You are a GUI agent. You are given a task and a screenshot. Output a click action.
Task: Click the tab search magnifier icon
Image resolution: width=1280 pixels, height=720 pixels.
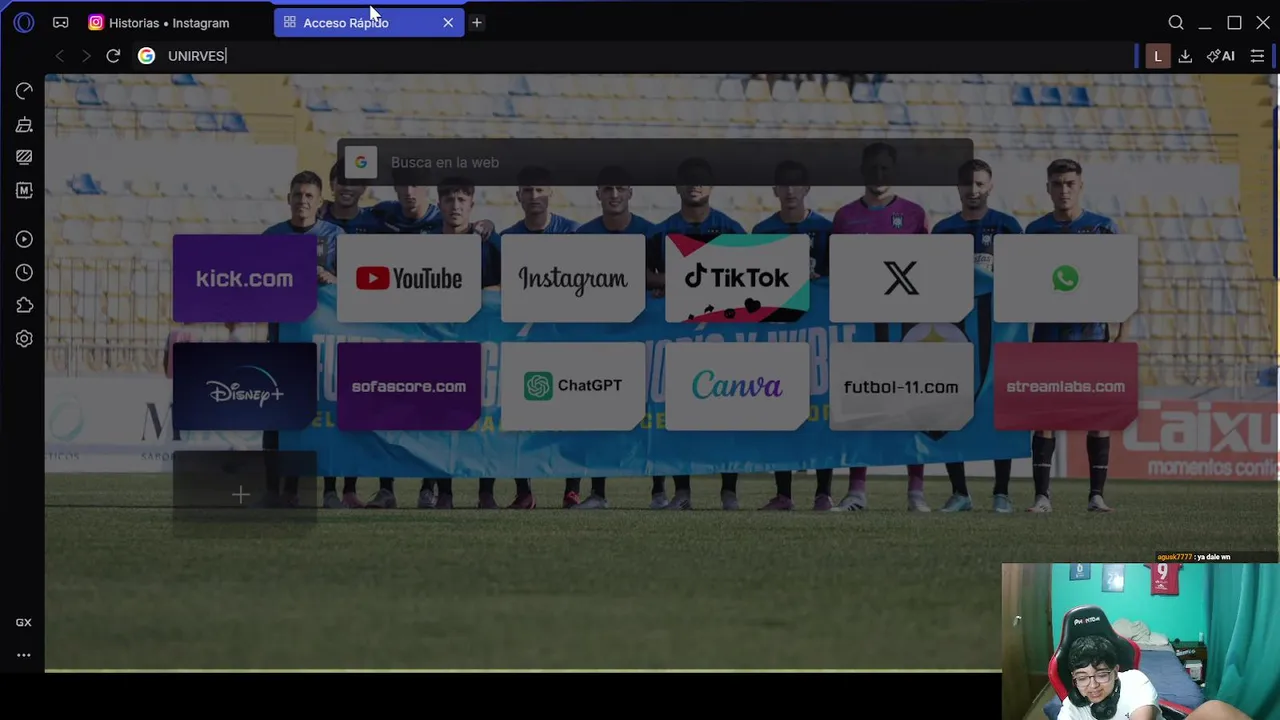click(x=1176, y=22)
